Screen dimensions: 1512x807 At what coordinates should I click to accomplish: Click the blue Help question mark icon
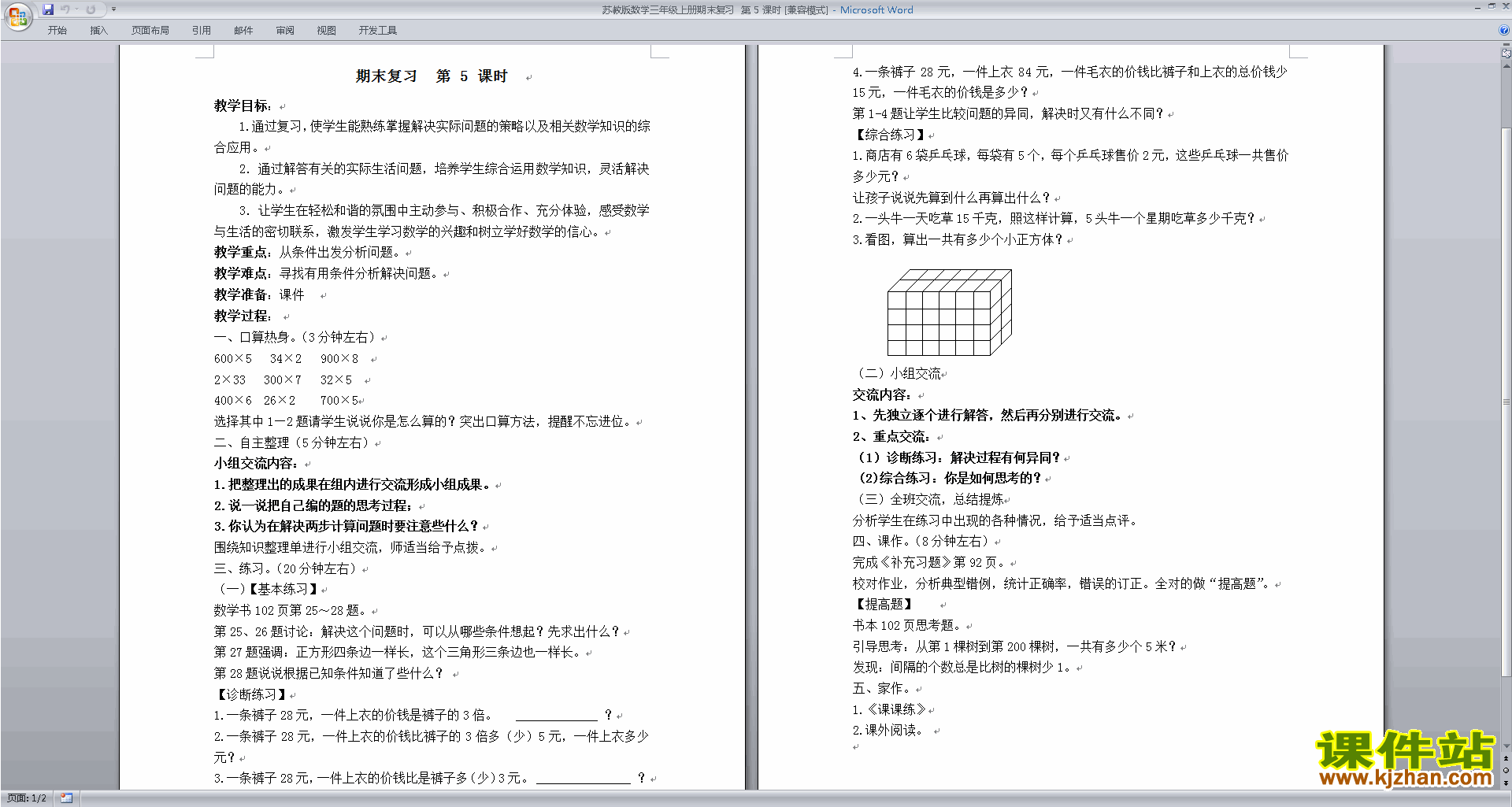pyautogui.click(x=1504, y=30)
